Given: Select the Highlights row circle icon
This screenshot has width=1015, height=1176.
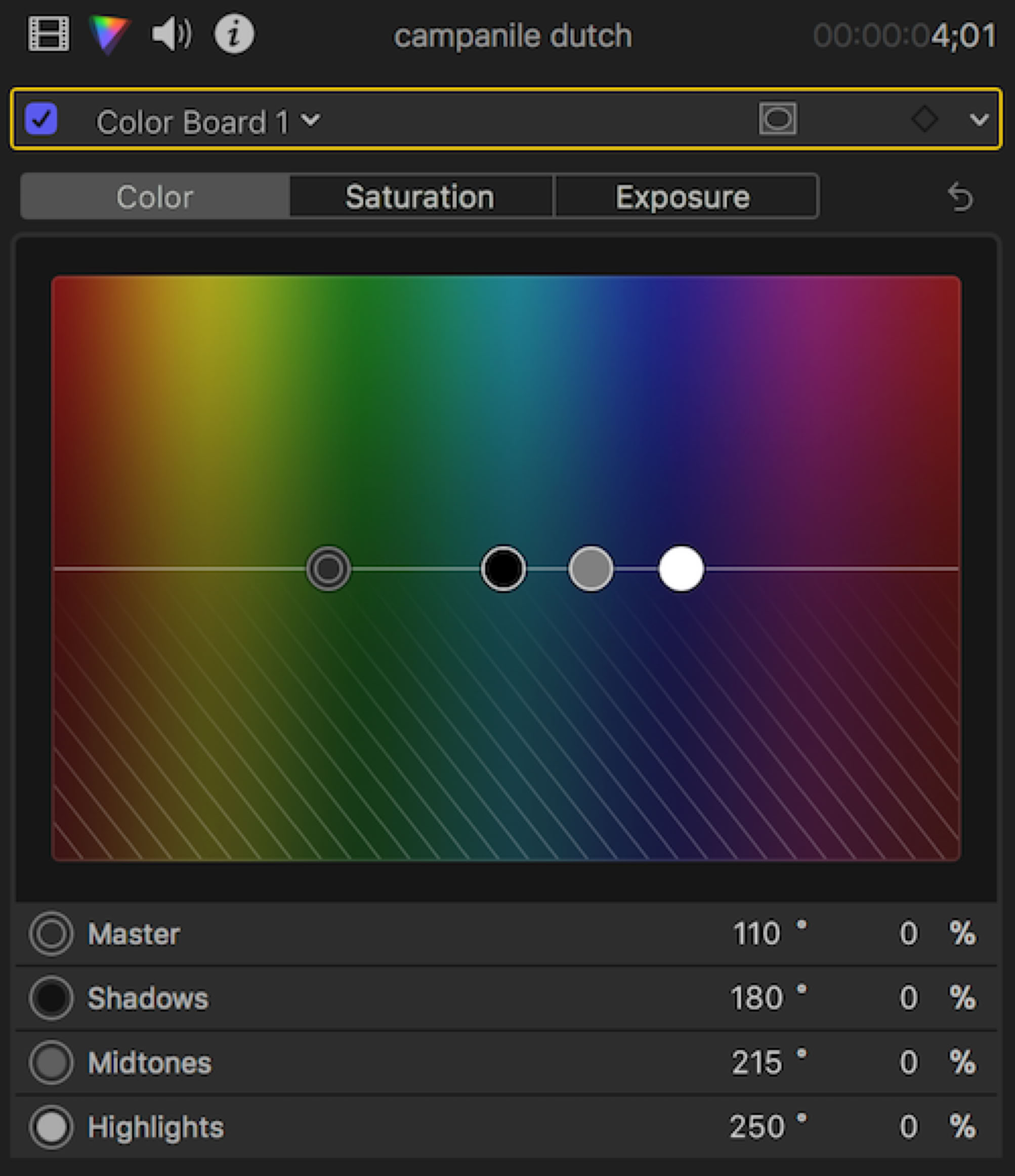Looking at the screenshot, I should (x=51, y=1127).
